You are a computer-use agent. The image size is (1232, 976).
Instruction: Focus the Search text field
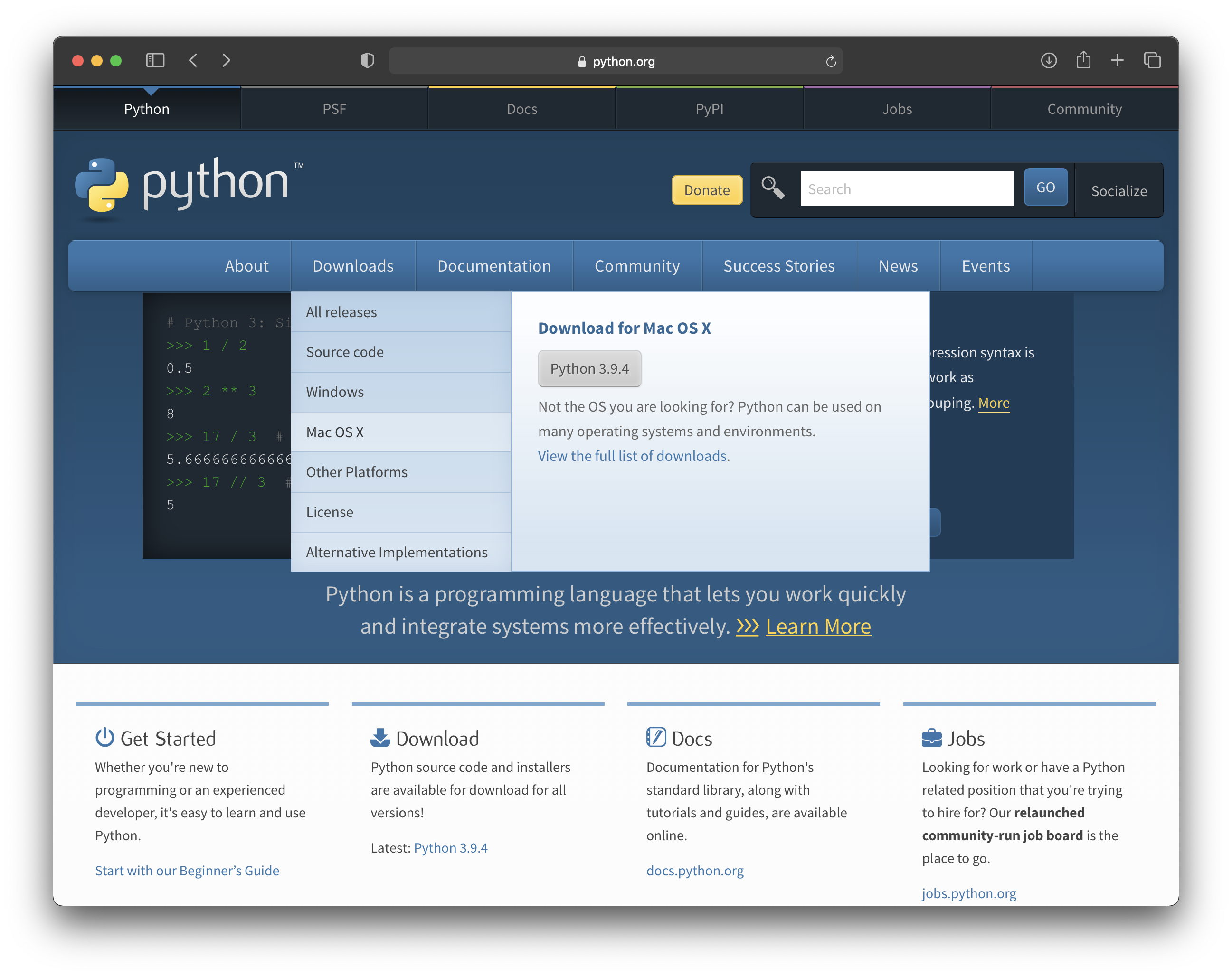(x=907, y=188)
